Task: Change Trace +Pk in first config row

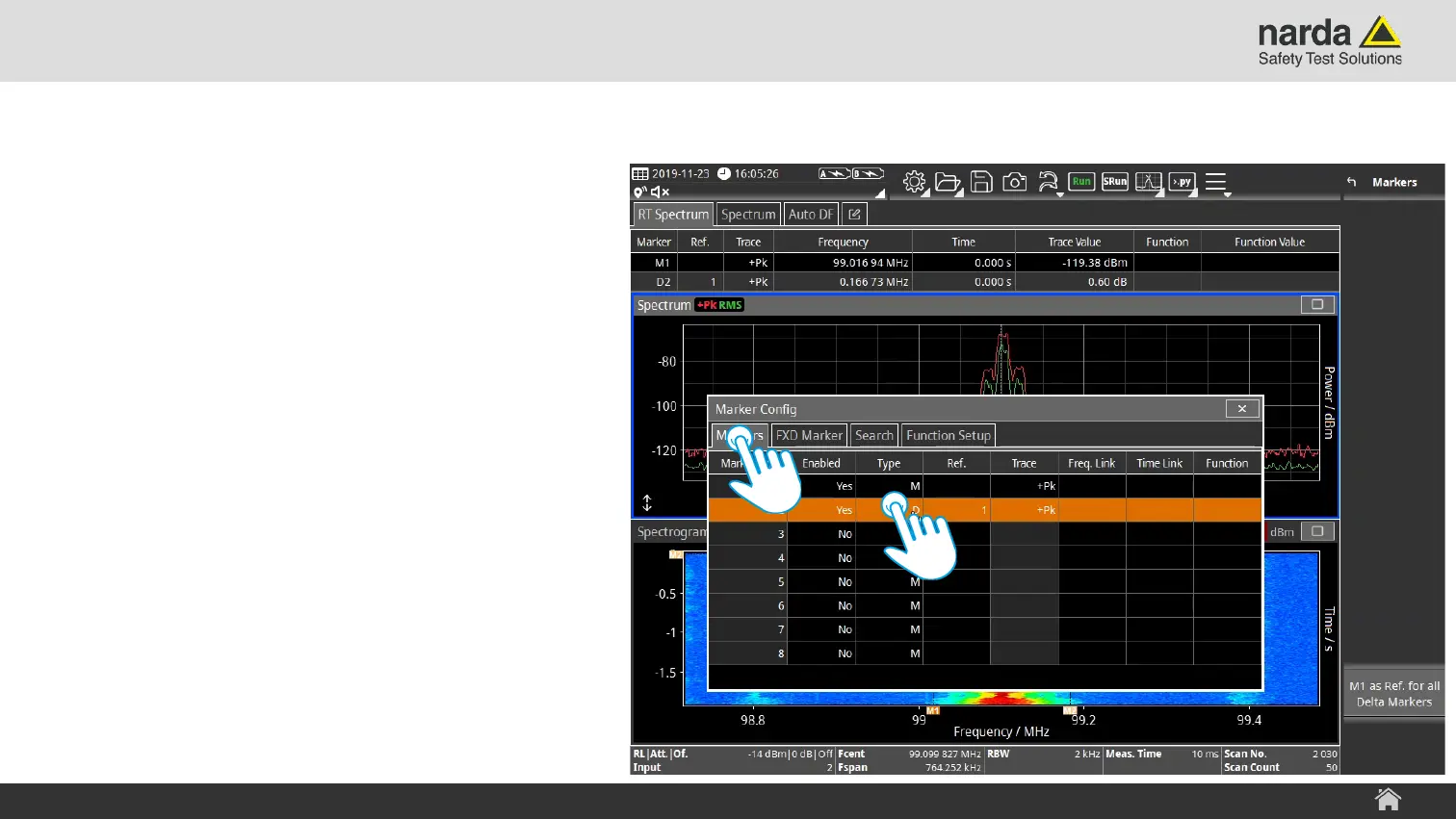Action: click(1025, 486)
